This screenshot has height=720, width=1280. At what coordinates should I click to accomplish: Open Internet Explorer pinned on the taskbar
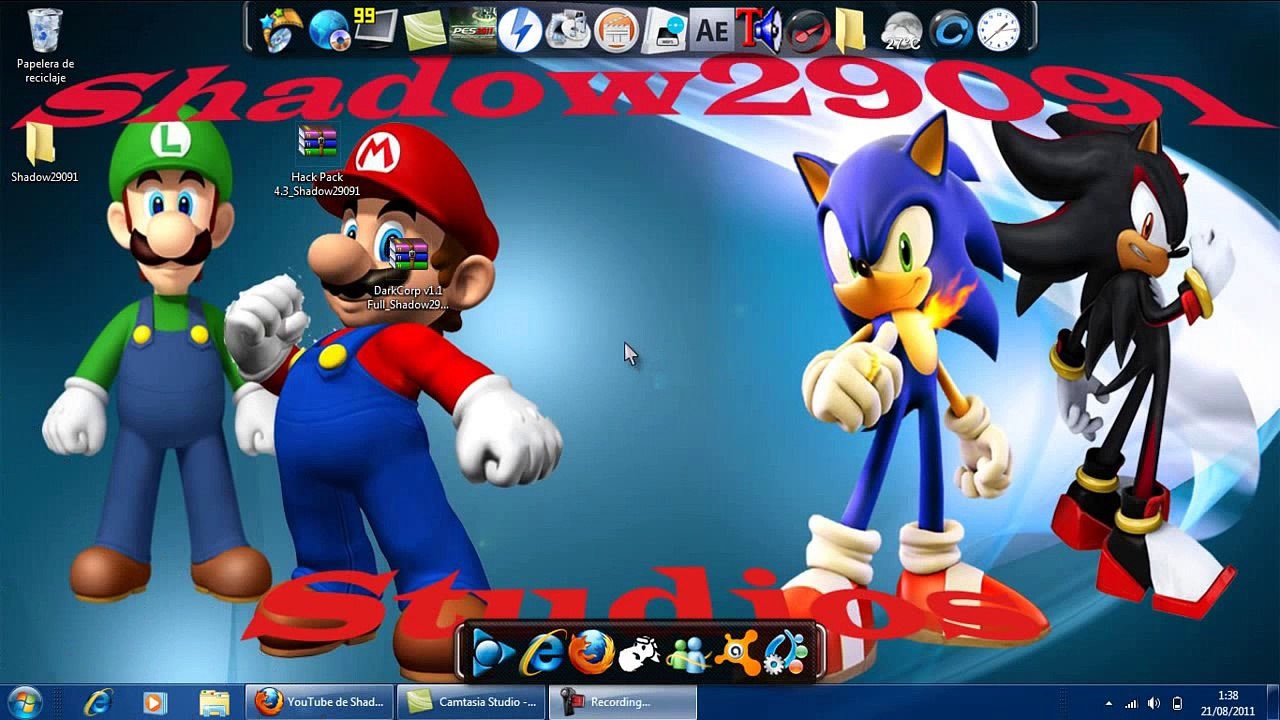pyautogui.click(x=97, y=702)
